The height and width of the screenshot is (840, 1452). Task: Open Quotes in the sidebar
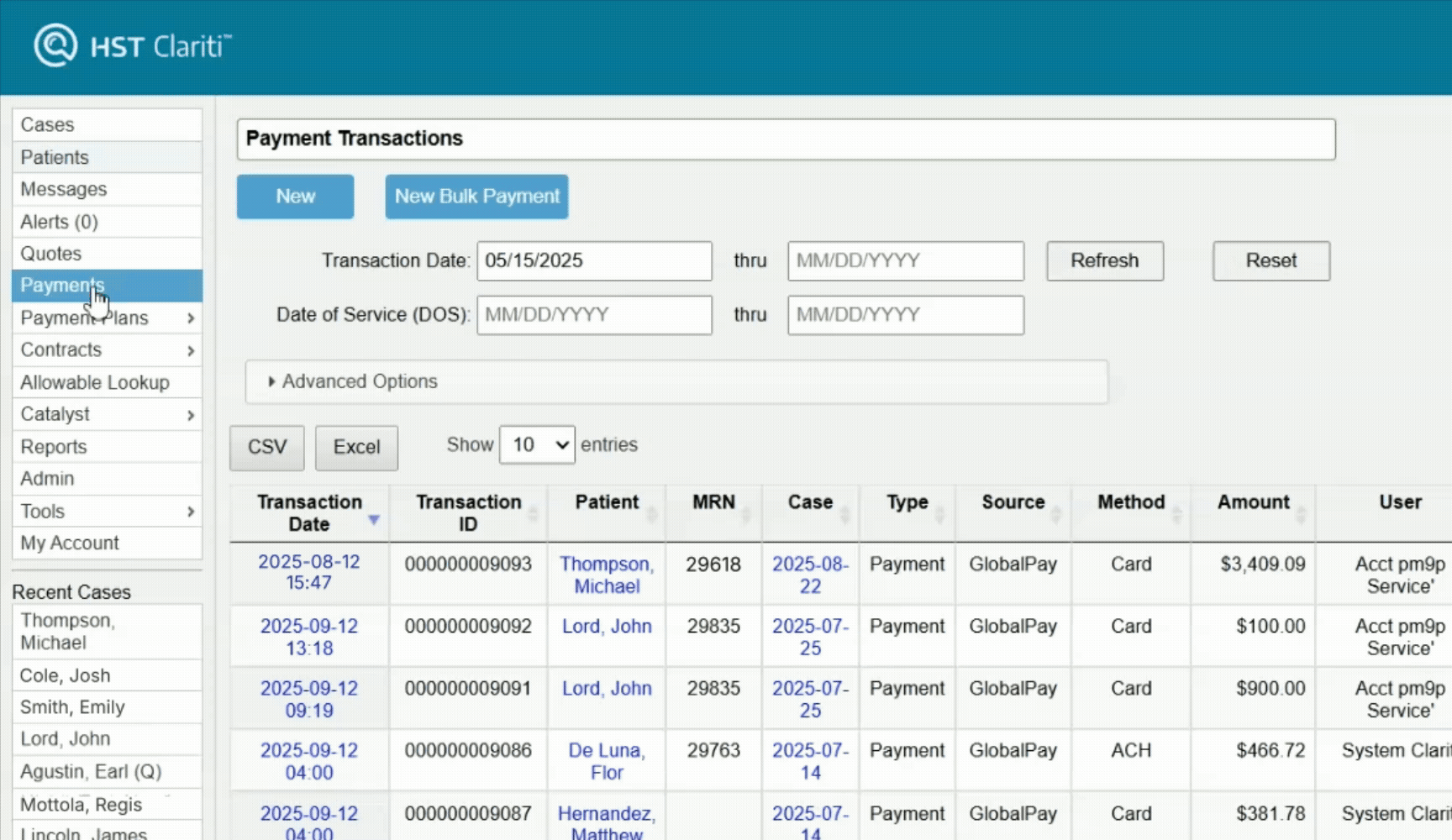point(107,254)
